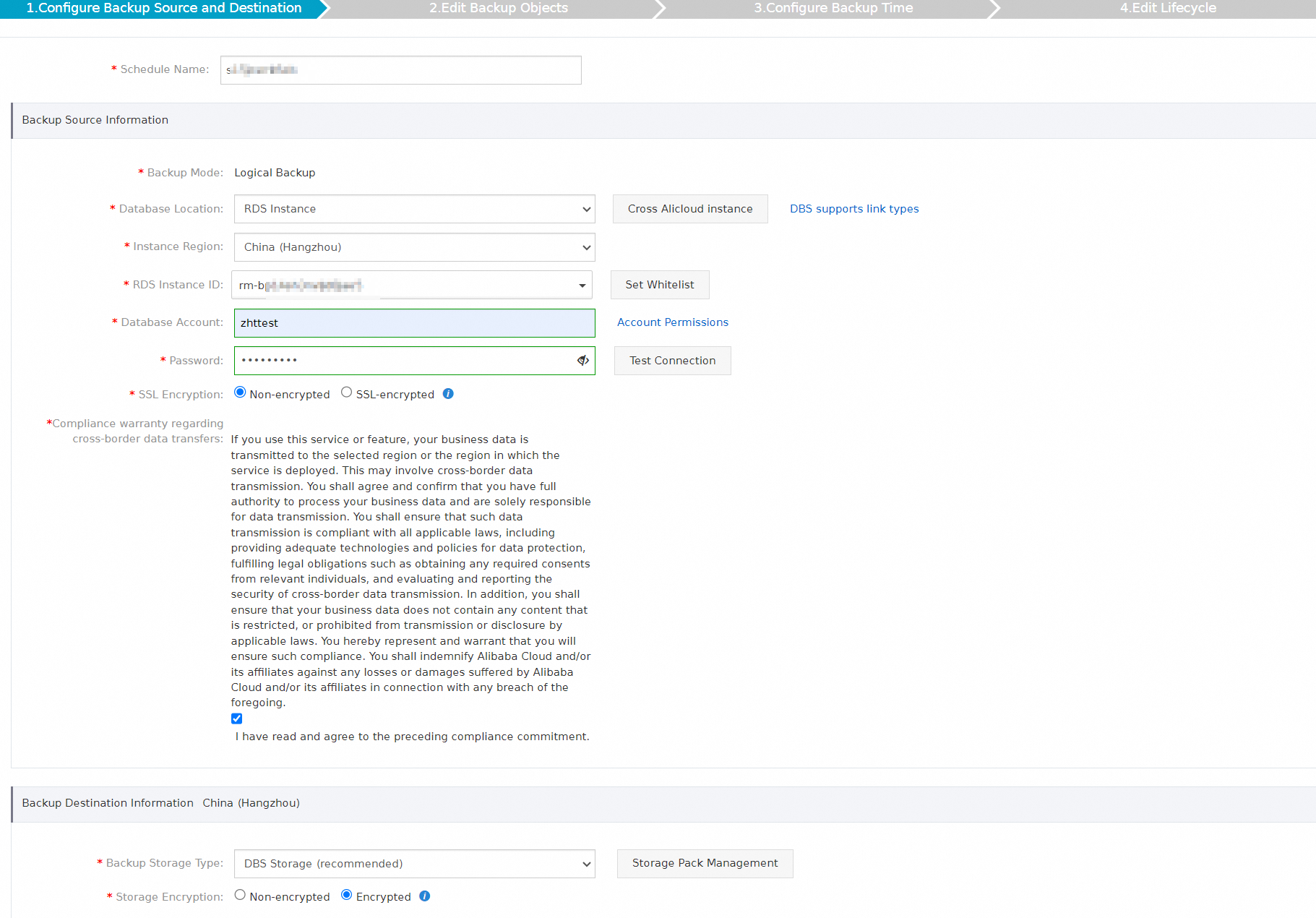
Task: Select SSL-encrypted option
Action: coord(346,392)
